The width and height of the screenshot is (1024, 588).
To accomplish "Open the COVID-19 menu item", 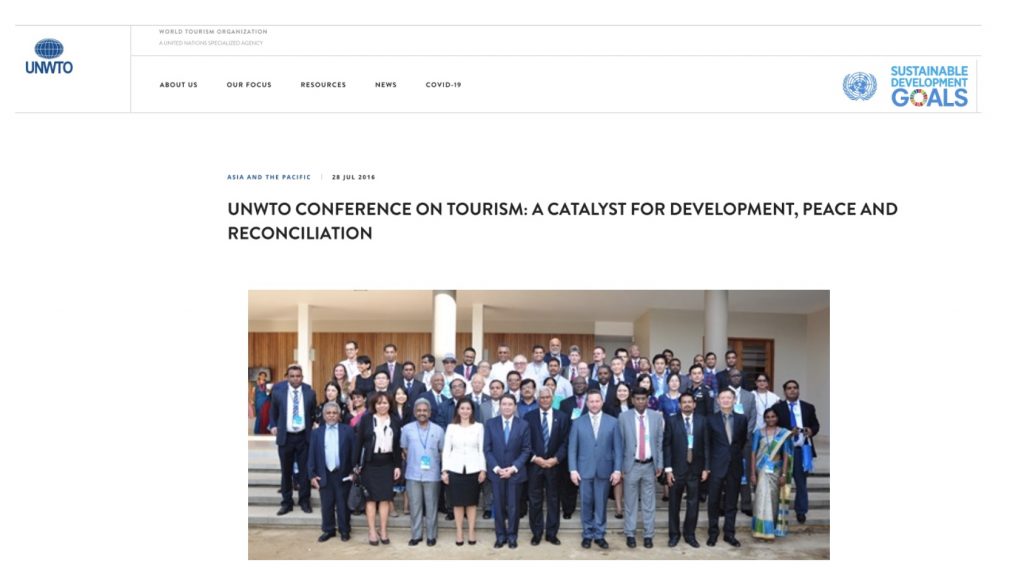I will [443, 85].
